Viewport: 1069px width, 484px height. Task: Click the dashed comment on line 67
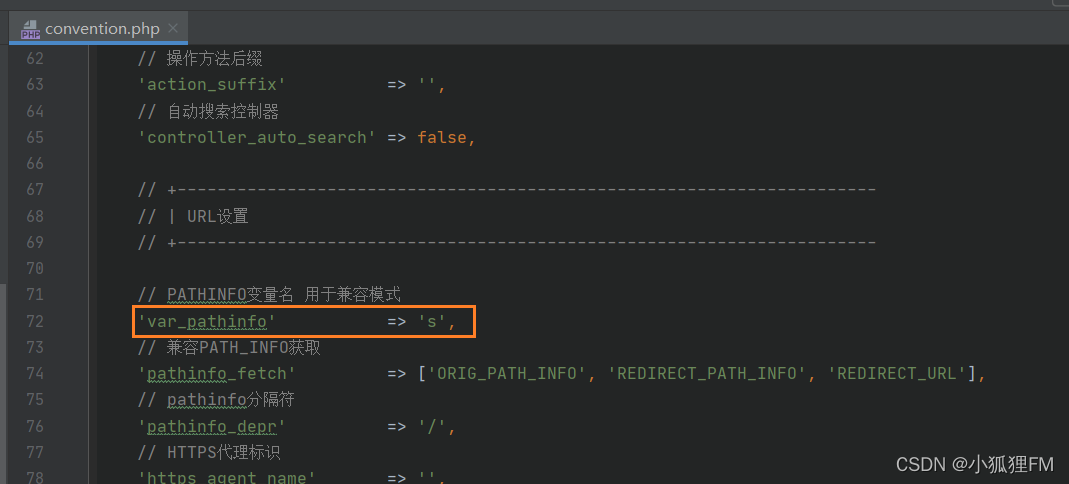coord(507,190)
